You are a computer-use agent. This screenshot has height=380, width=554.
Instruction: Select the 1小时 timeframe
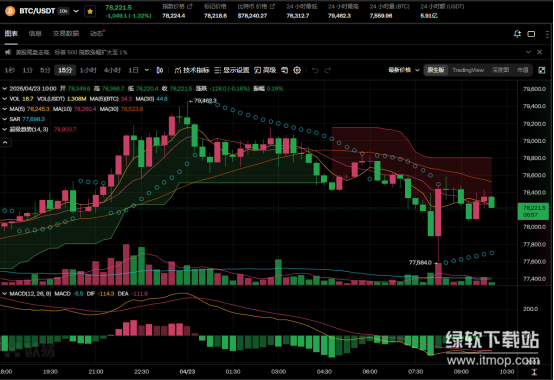coord(88,70)
